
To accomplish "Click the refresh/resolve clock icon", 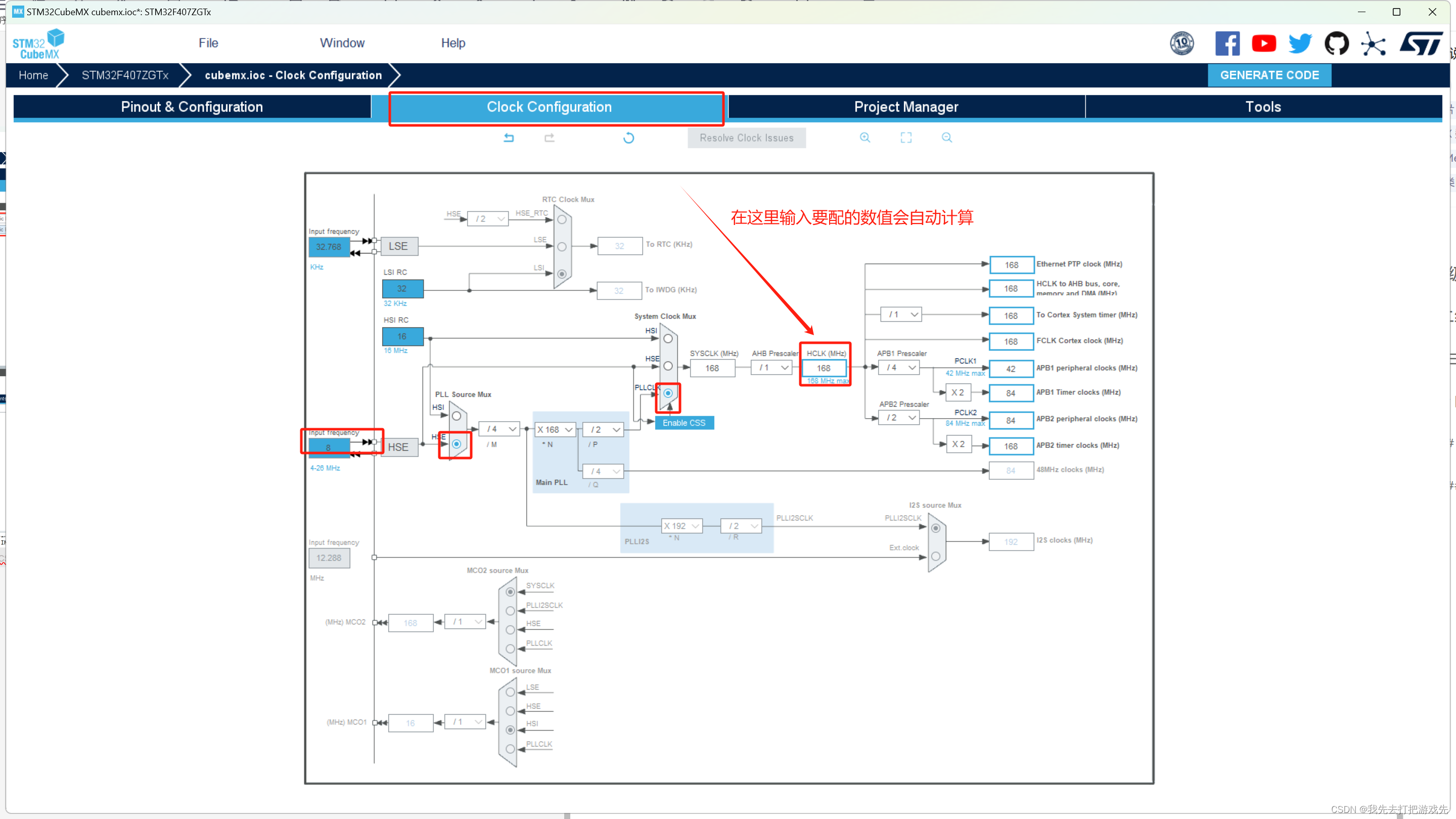I will coord(629,138).
